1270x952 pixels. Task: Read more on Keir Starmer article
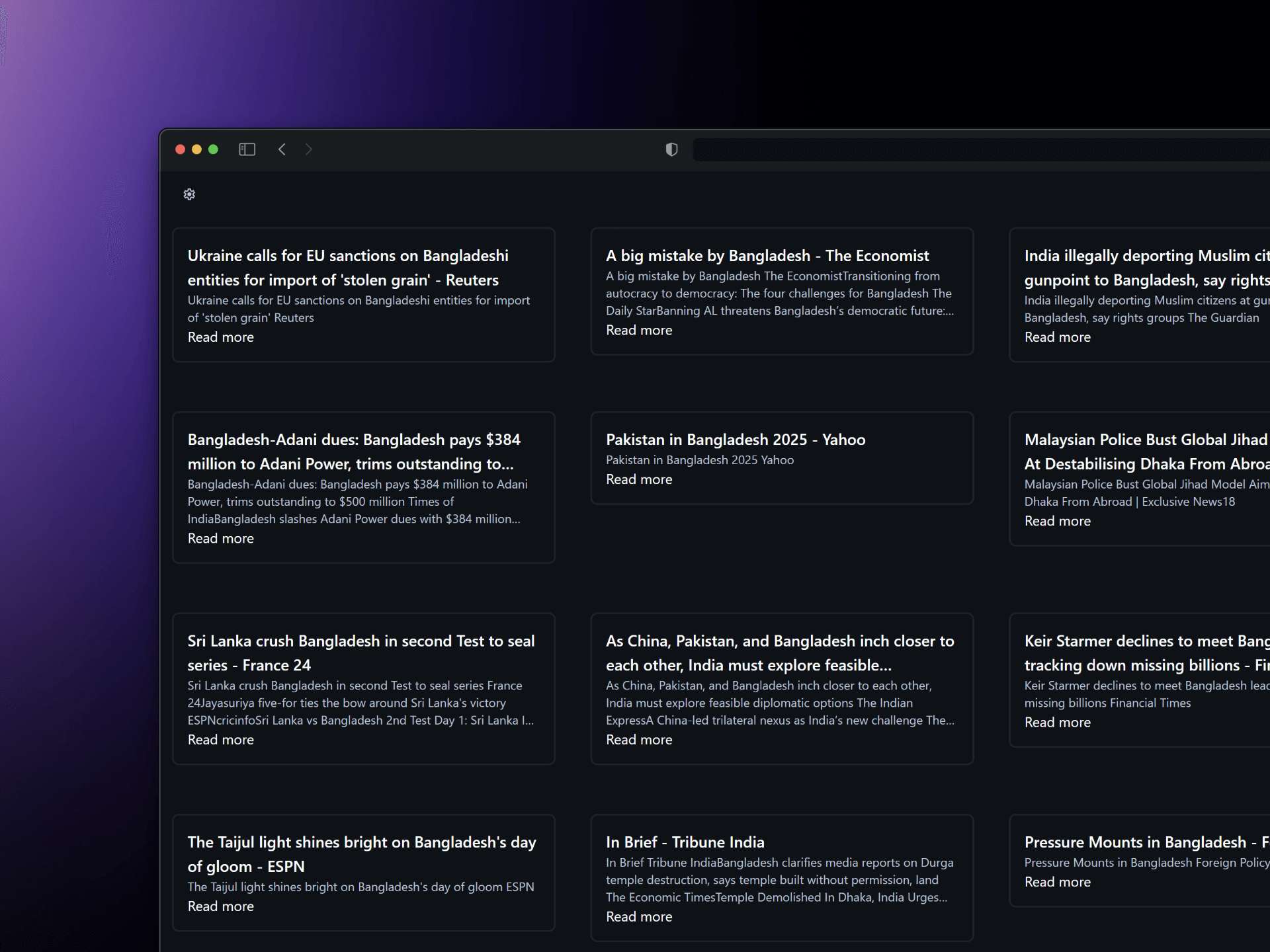pyautogui.click(x=1057, y=723)
